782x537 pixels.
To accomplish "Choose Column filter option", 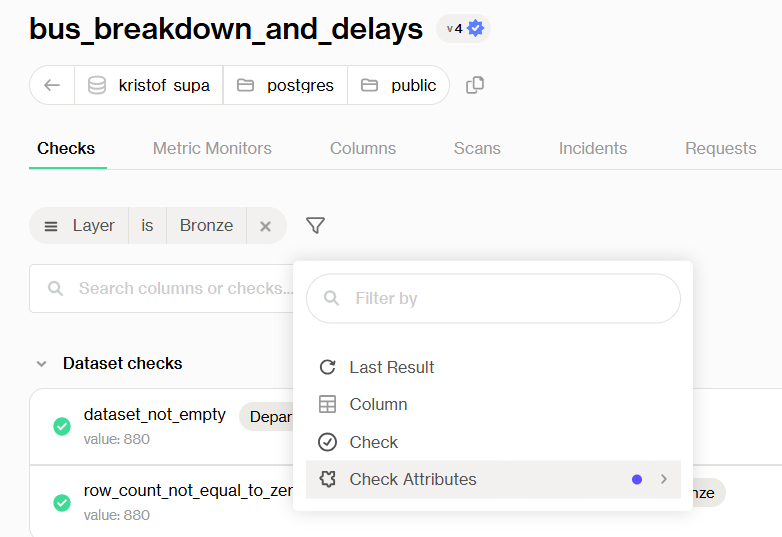I will [378, 404].
